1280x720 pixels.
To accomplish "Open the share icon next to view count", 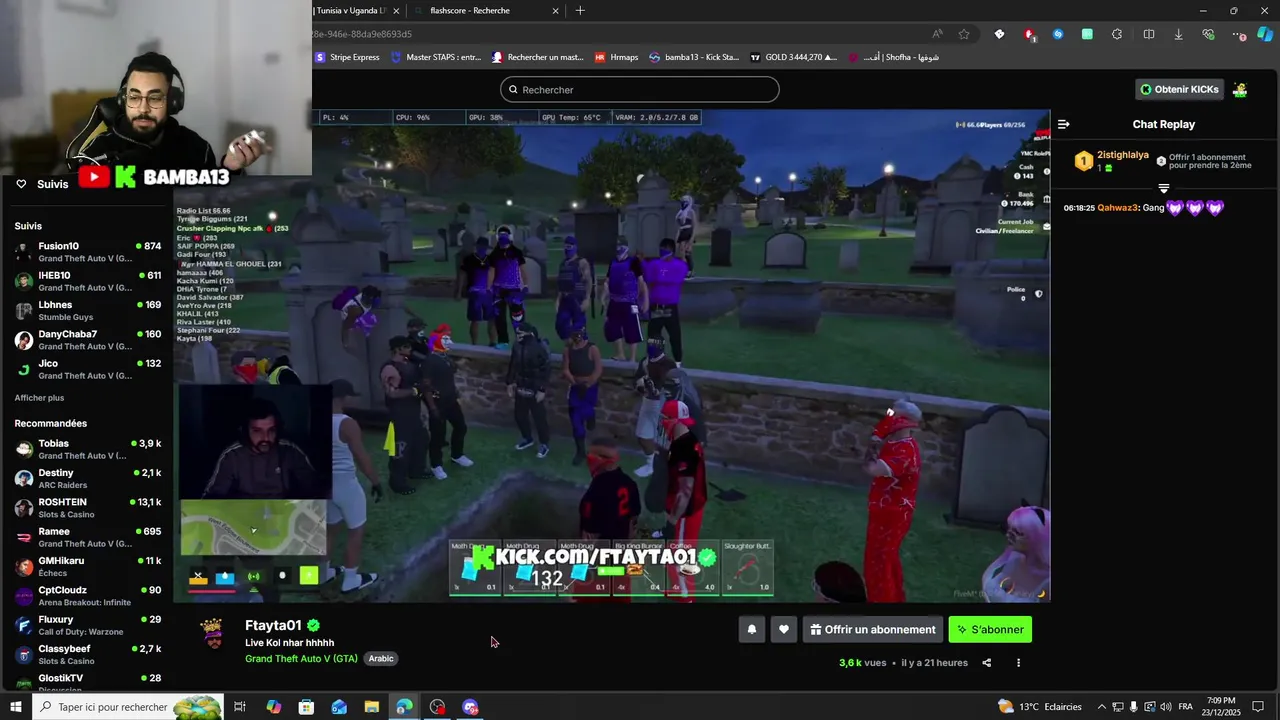I will pos(987,663).
